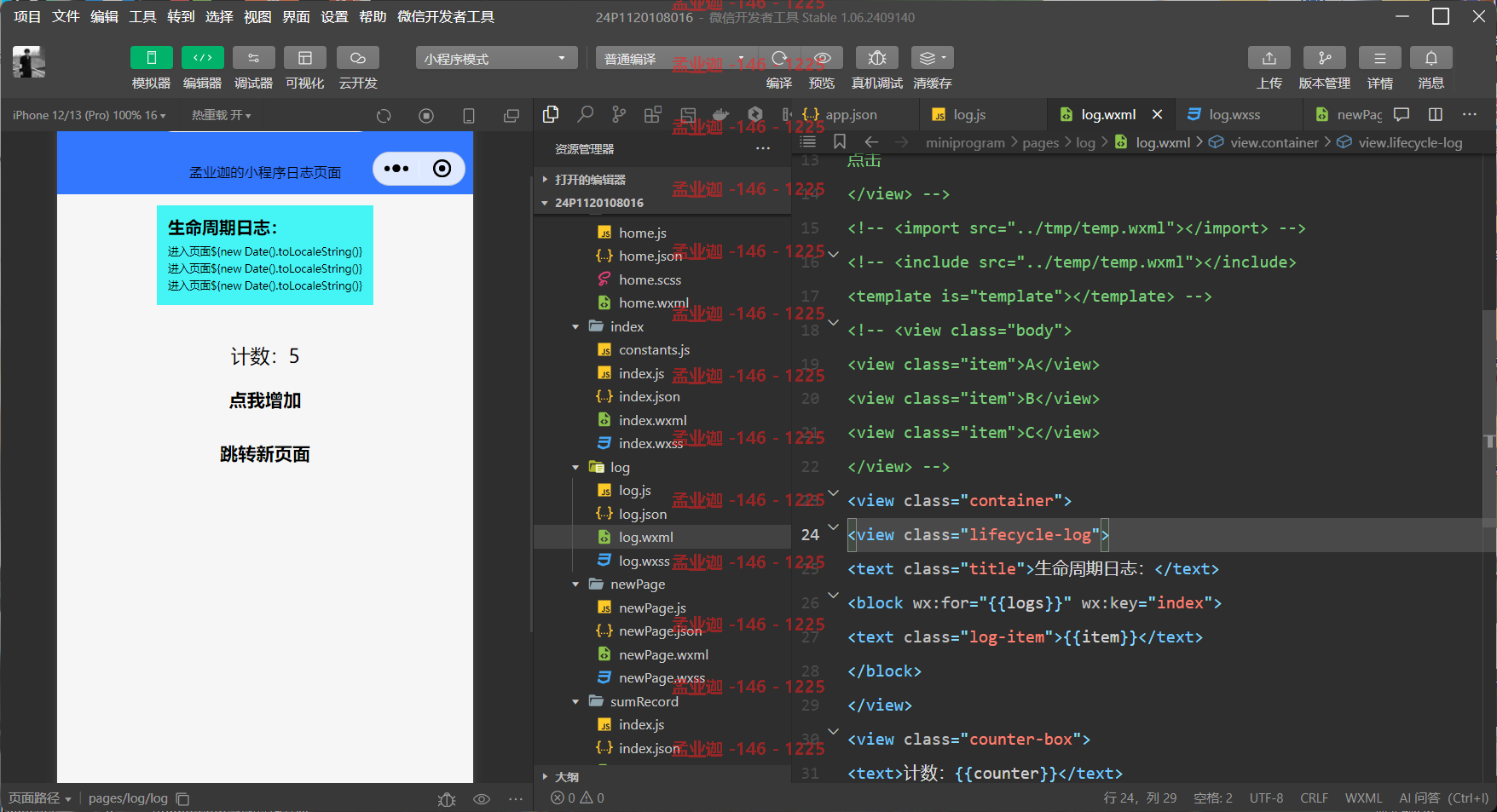Fold code at line 24 chevron

(833, 528)
